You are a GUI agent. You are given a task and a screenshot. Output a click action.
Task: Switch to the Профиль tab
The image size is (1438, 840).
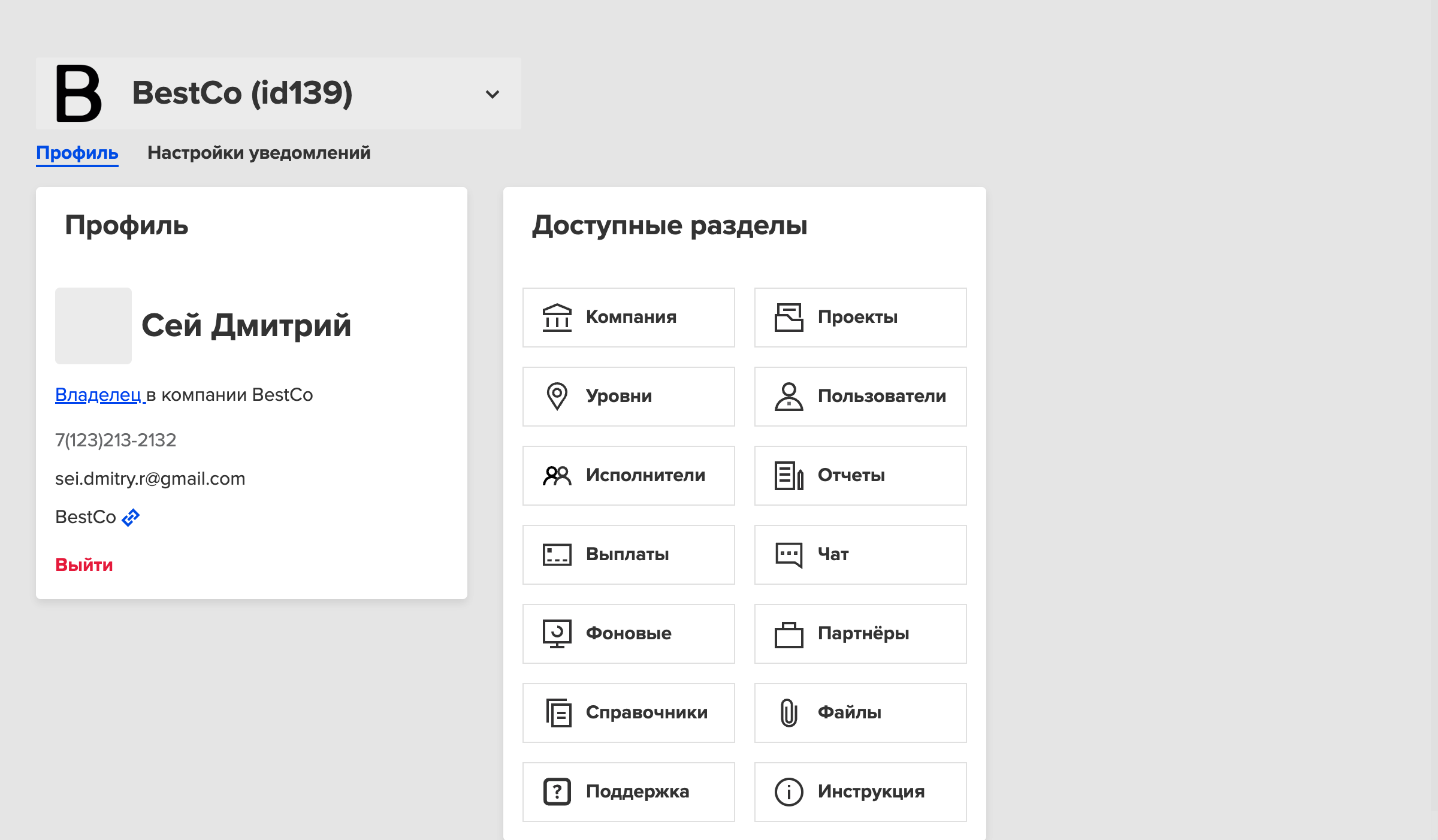point(77,153)
